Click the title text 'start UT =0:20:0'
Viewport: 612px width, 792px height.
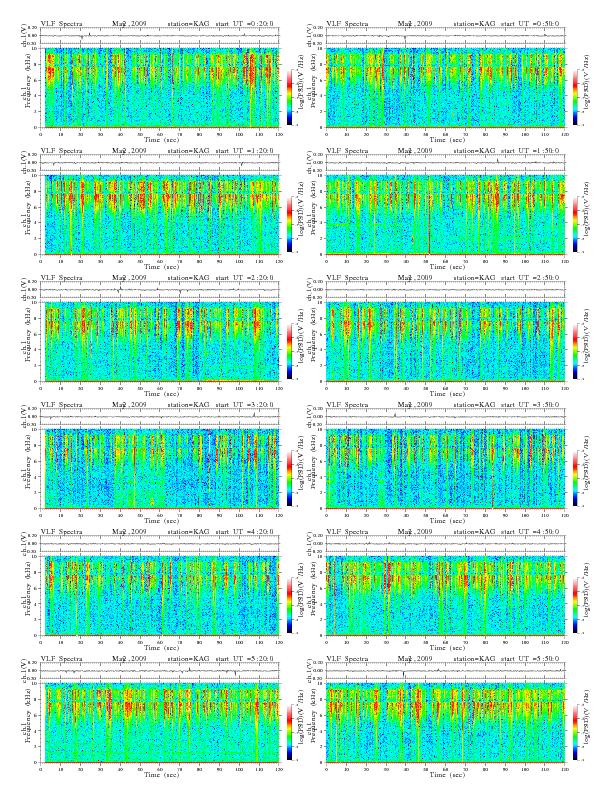coord(244,24)
